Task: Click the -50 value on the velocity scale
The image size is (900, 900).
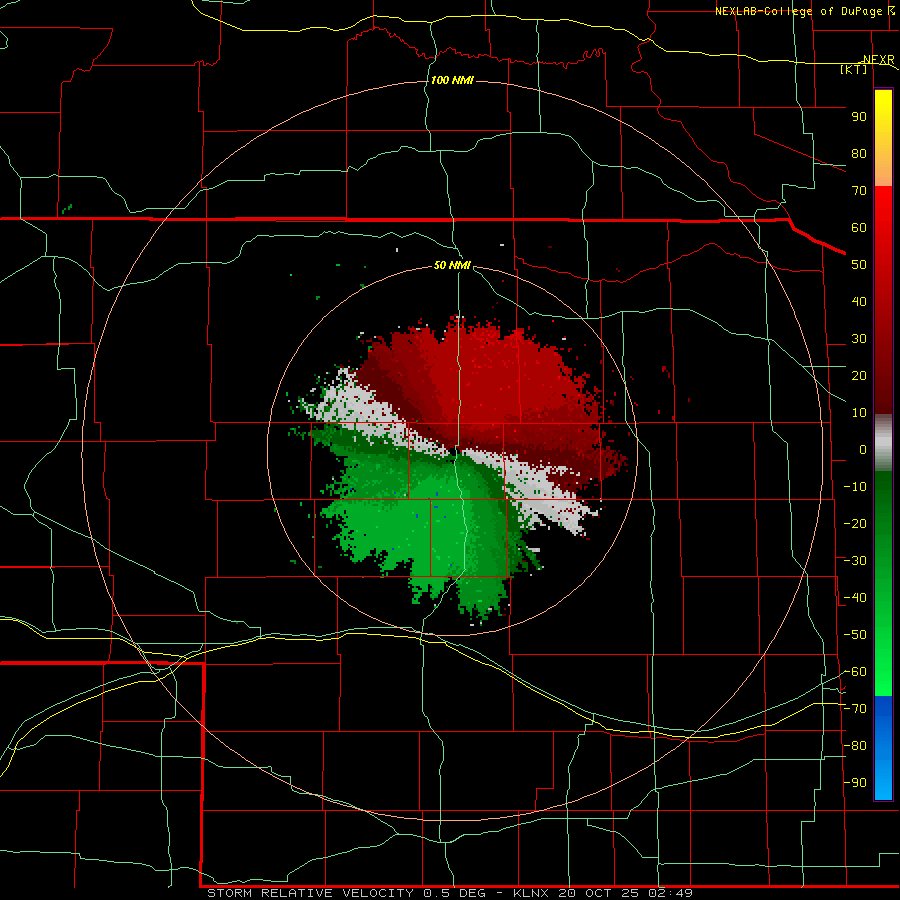Action: [x=855, y=635]
